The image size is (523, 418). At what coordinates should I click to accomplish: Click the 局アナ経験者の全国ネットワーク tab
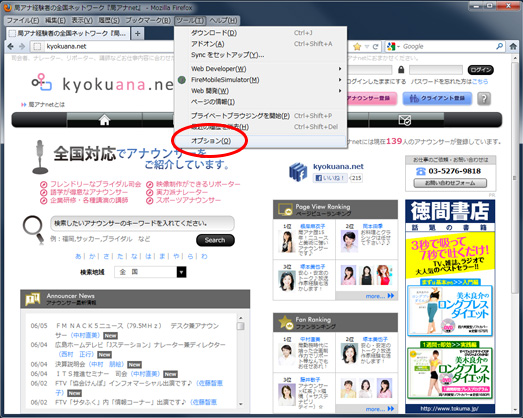point(68,33)
